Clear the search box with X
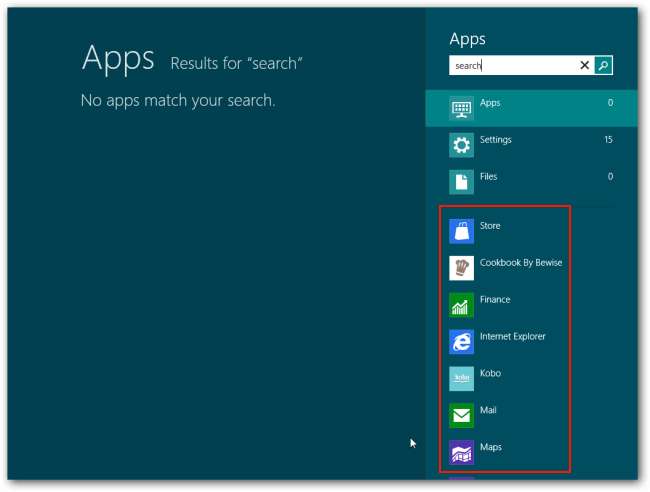The image size is (650, 492). coord(585,65)
